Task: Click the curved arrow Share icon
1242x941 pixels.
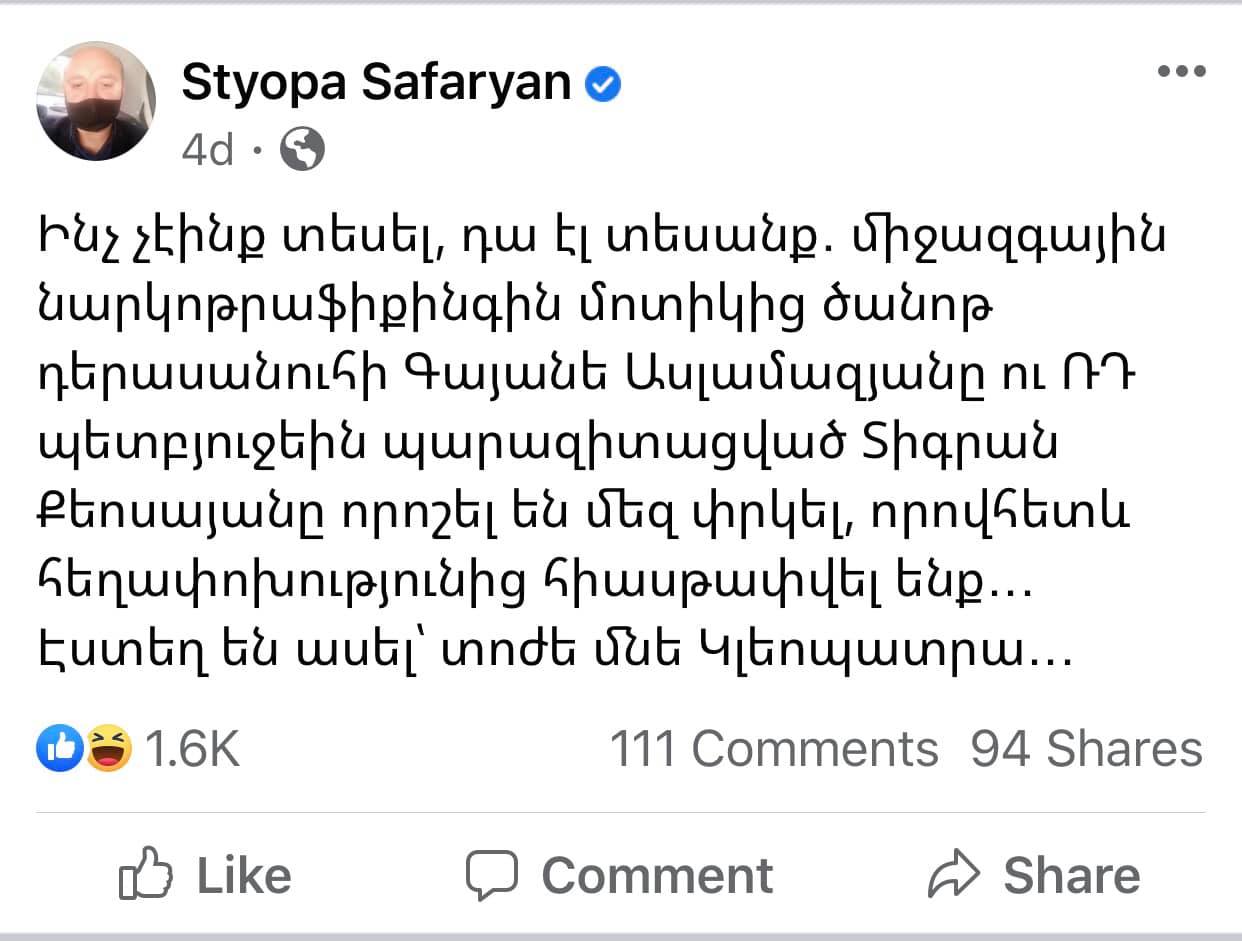Action: (957, 875)
